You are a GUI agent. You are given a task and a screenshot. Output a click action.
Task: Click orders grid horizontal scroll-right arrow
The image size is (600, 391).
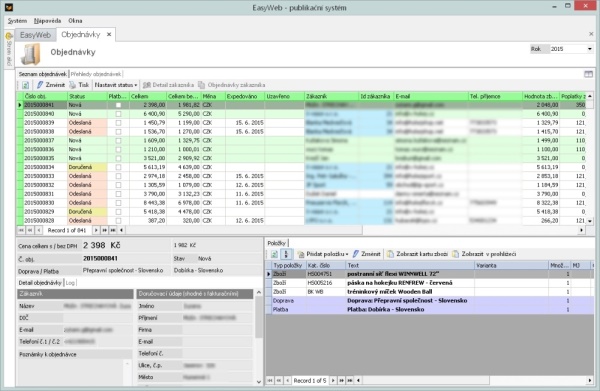(x=582, y=230)
